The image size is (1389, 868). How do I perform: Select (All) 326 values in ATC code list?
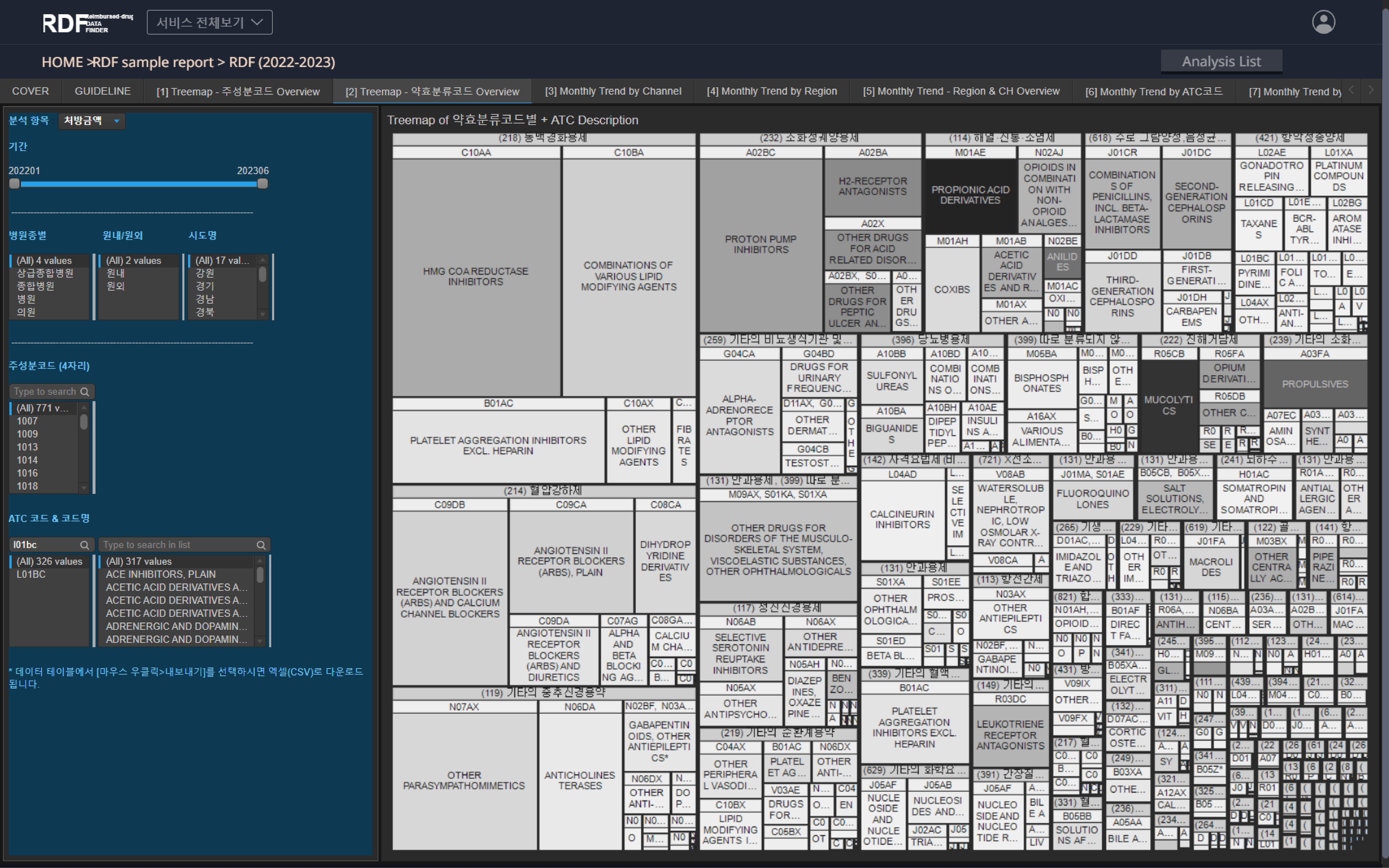49,561
